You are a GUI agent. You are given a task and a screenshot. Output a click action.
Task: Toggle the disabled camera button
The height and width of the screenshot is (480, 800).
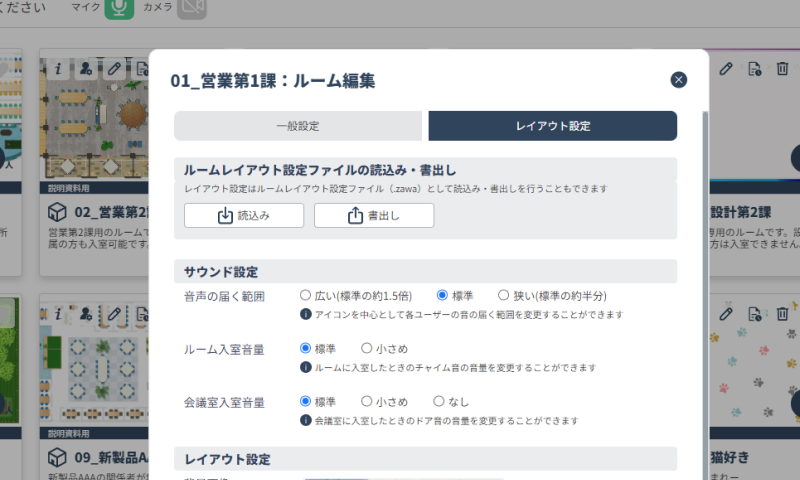191,9
